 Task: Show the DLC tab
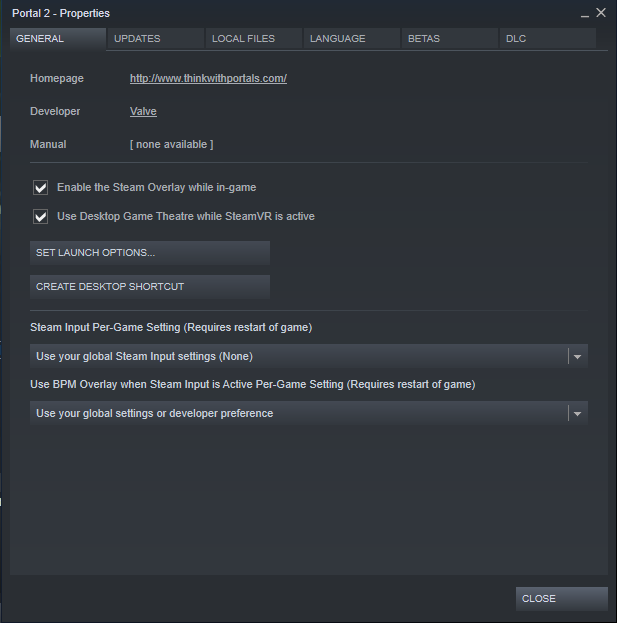(x=548, y=39)
